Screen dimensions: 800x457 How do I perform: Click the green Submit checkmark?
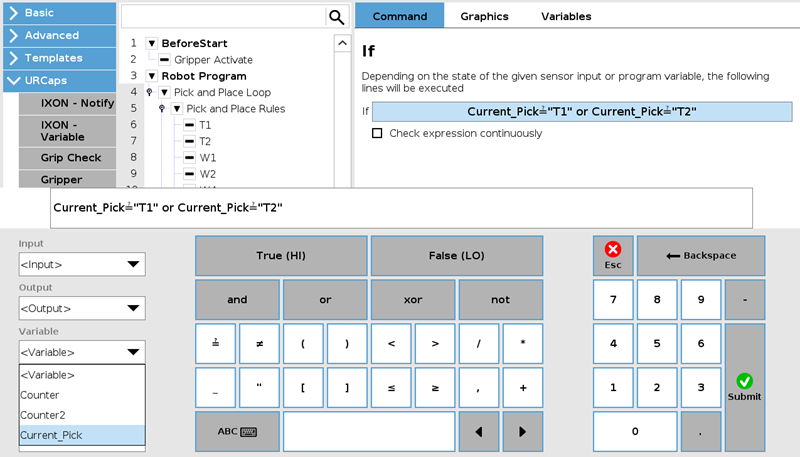[x=744, y=381]
